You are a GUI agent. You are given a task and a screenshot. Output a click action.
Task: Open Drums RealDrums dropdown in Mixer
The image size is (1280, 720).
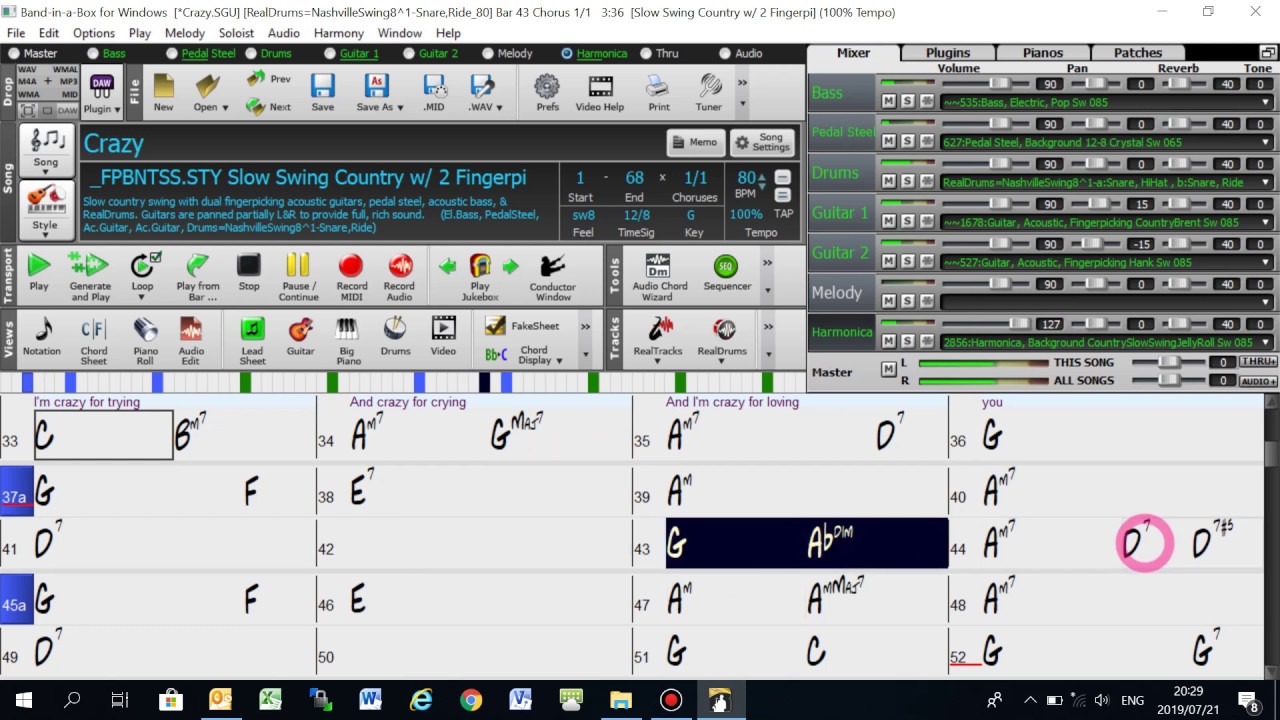coord(1265,182)
